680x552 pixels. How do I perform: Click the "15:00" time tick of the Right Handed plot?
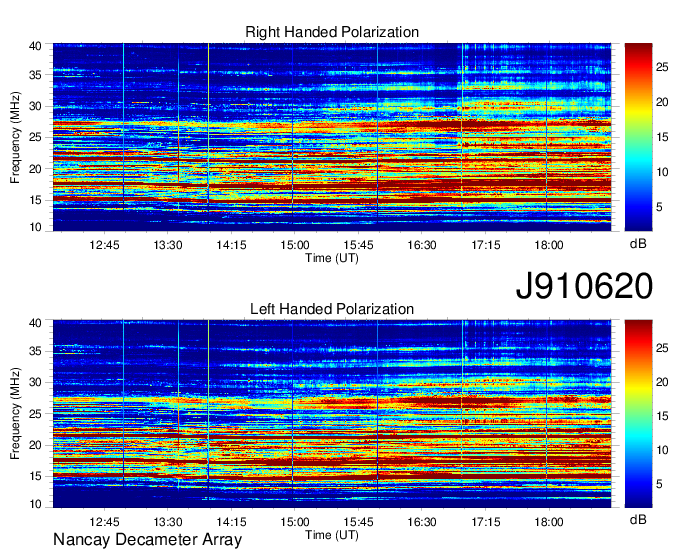click(x=295, y=245)
